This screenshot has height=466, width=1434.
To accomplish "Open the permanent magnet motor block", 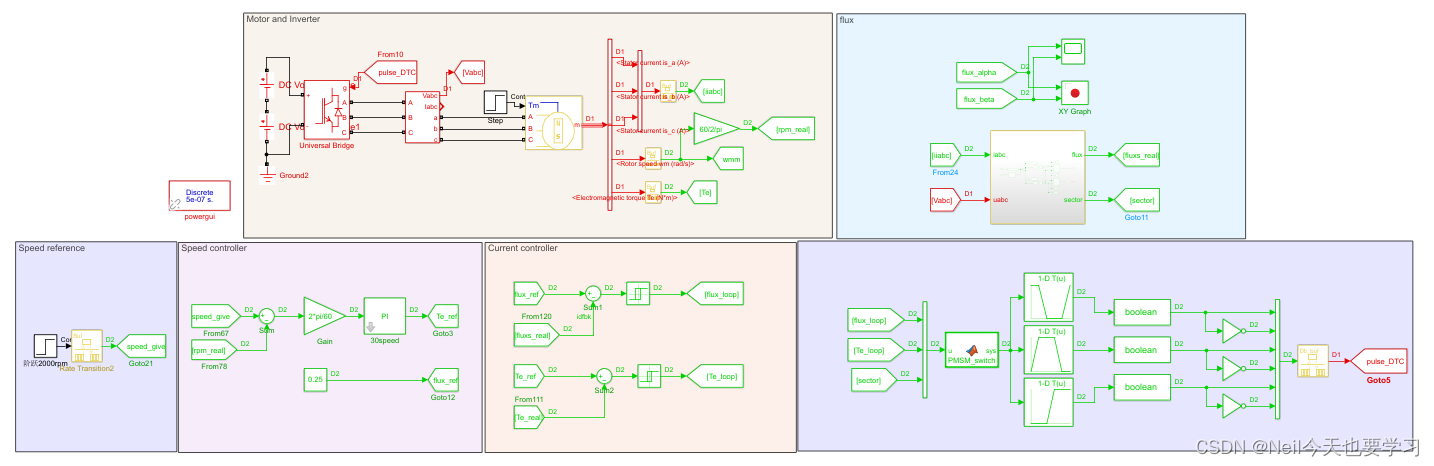I will (x=554, y=123).
